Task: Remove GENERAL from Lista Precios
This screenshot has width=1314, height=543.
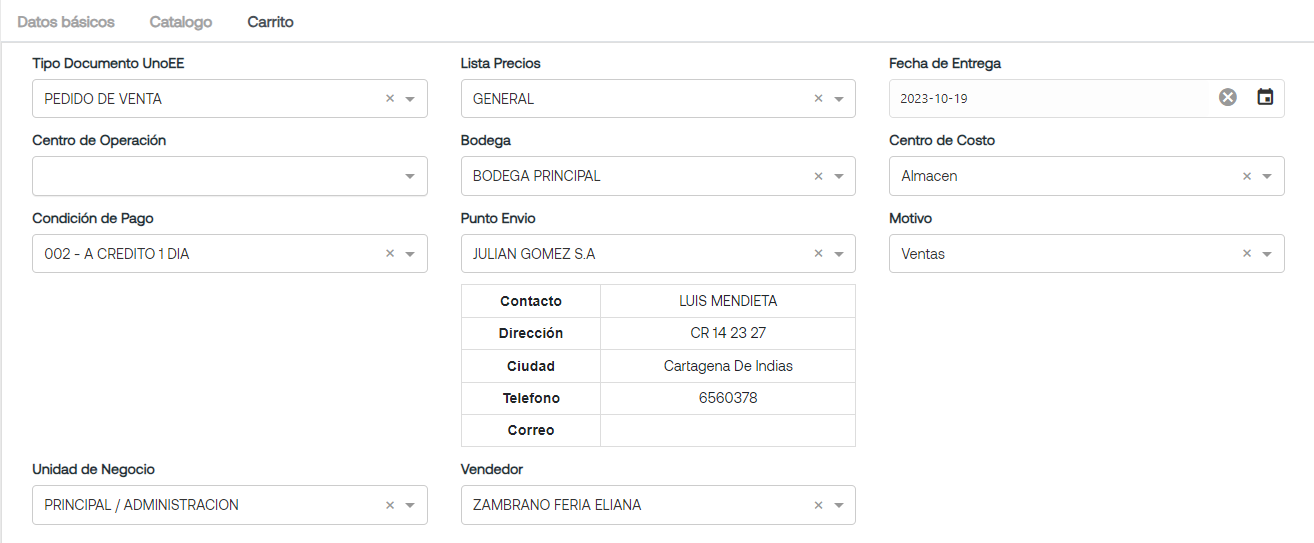Action: (x=818, y=99)
